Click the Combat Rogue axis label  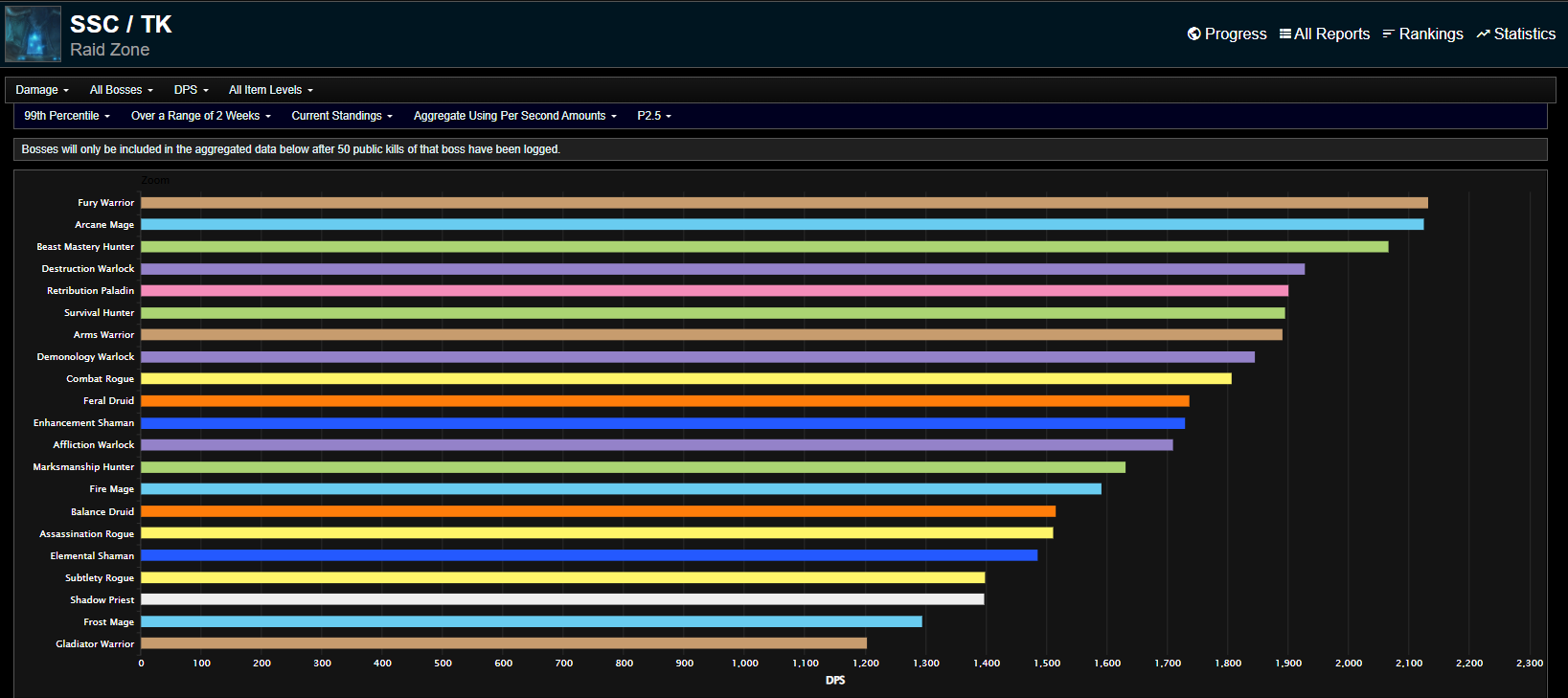pos(101,379)
